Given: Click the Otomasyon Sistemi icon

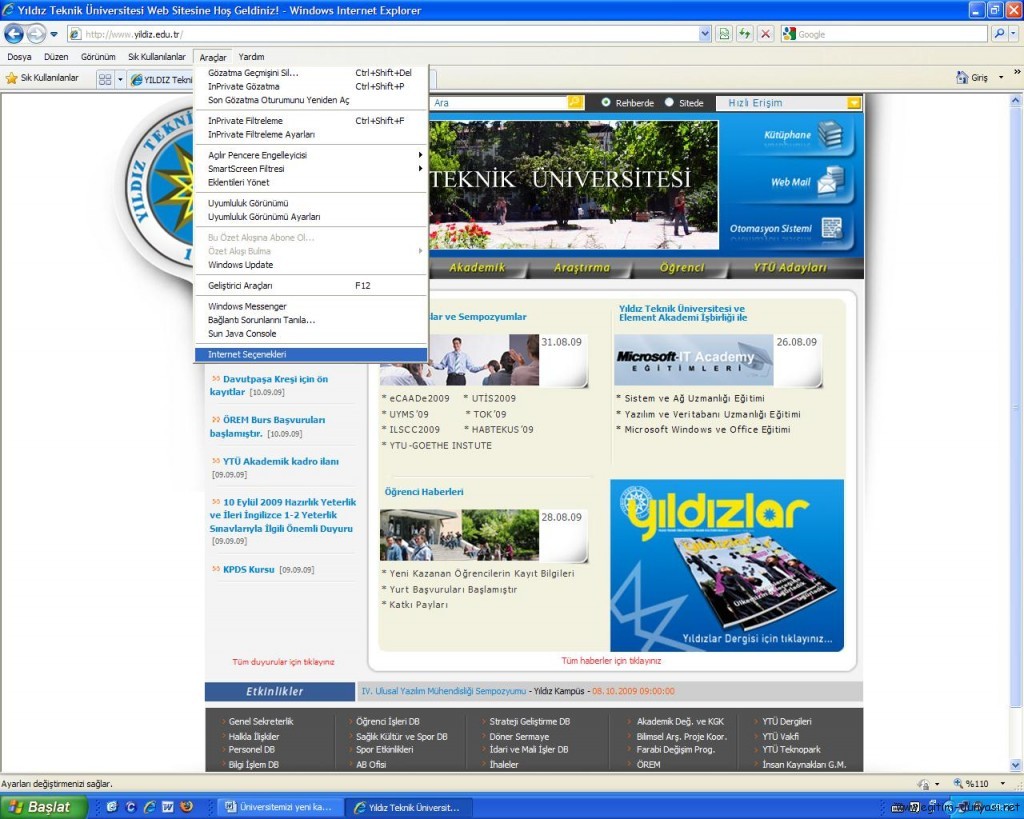Looking at the screenshot, I should point(832,228).
